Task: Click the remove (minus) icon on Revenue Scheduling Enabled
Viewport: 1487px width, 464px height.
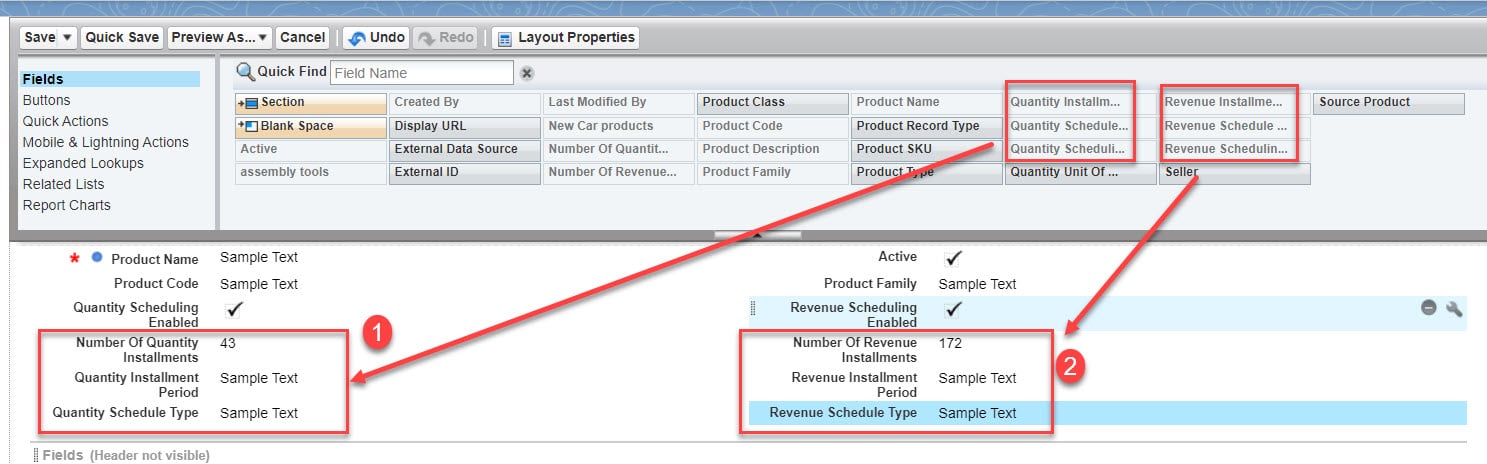Action: [x=1429, y=308]
